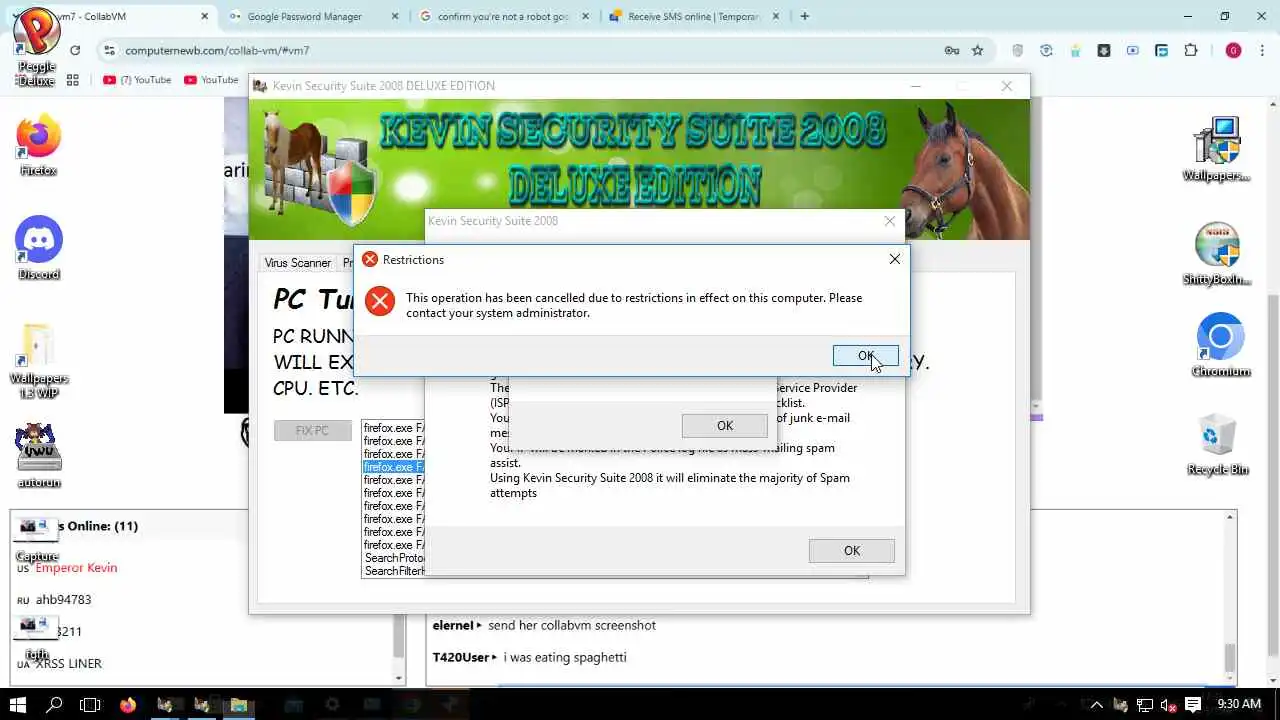Click the 9:30 AM taskbar clock
This screenshot has width=1280, height=720.
[x=1239, y=705]
